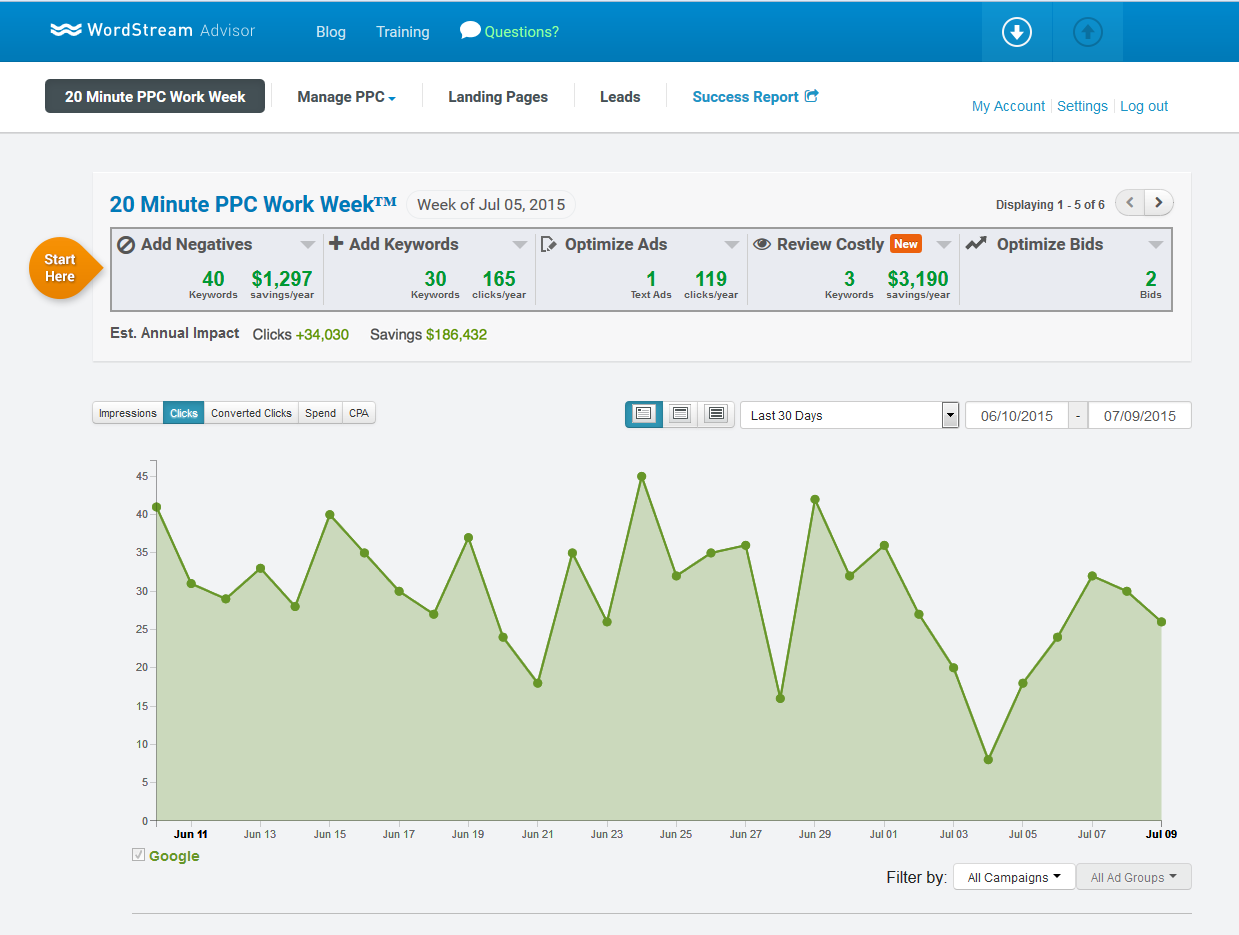Open the Training menu item
Image resolution: width=1239 pixels, height=935 pixels.
(403, 32)
